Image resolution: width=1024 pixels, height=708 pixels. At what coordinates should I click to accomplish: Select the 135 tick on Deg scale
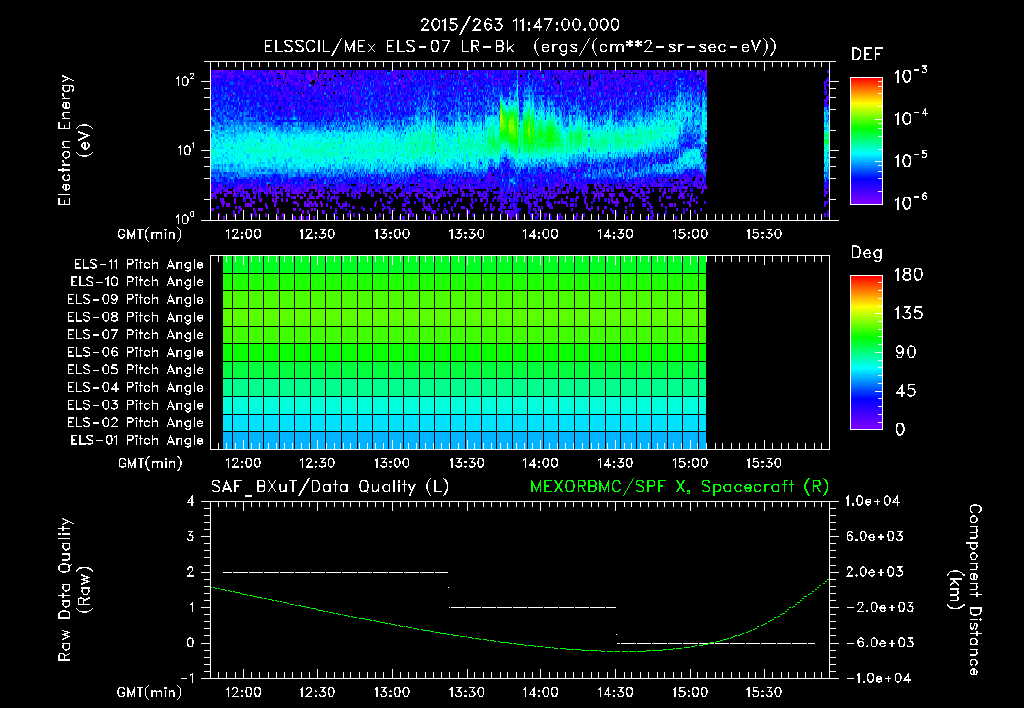tap(908, 314)
